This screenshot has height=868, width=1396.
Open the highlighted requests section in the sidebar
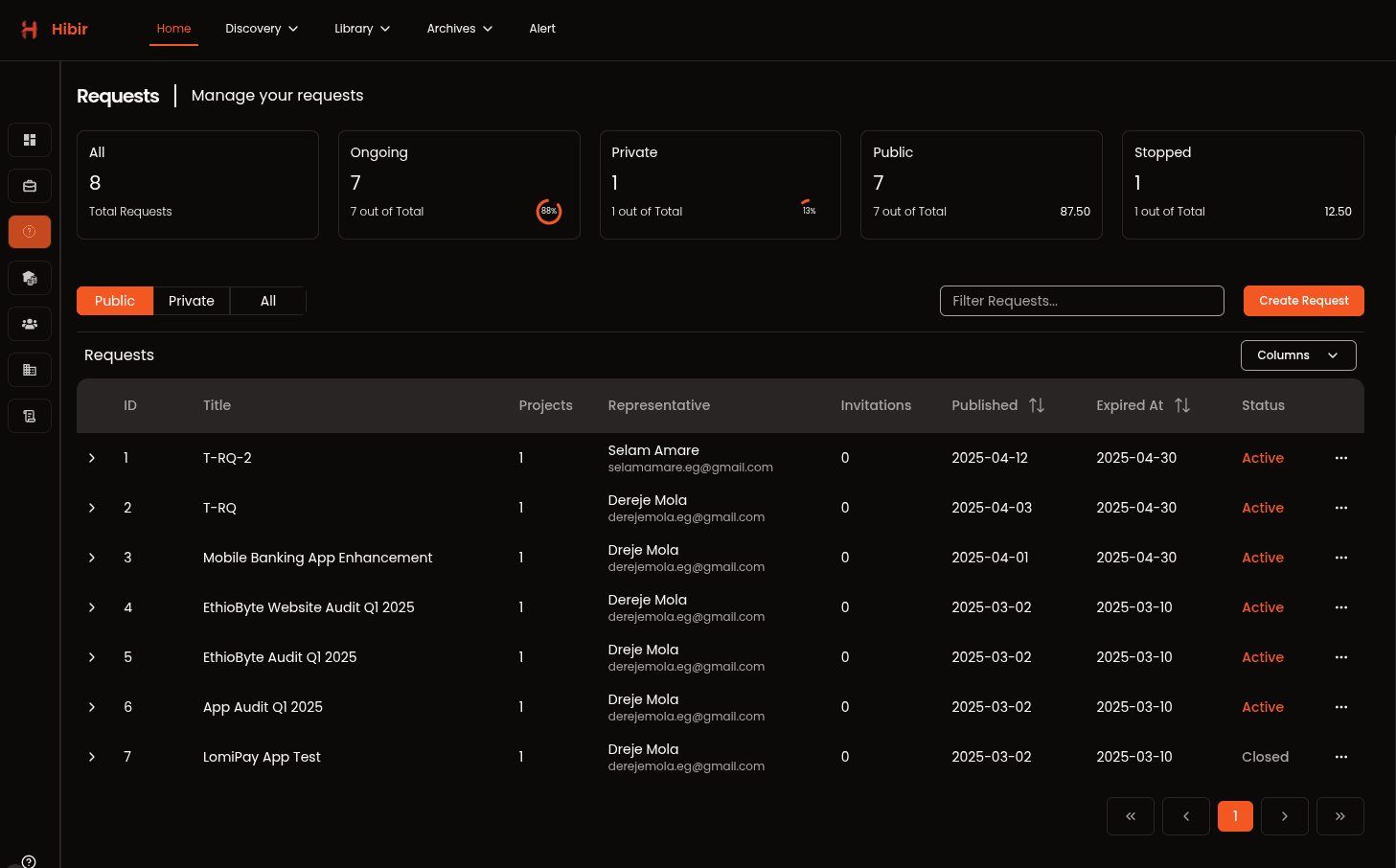click(x=30, y=232)
